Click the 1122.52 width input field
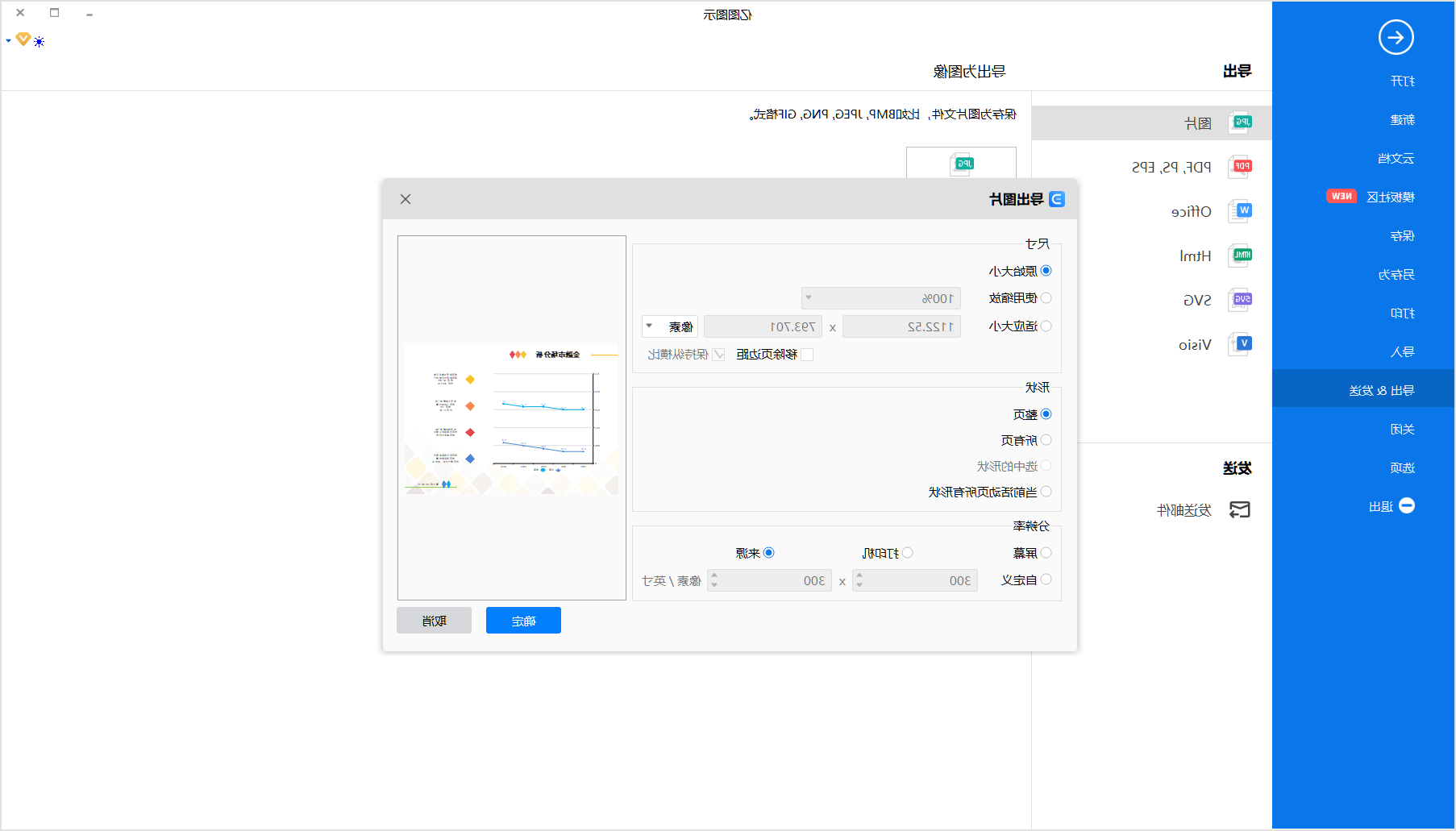1456x831 pixels. pos(901,326)
